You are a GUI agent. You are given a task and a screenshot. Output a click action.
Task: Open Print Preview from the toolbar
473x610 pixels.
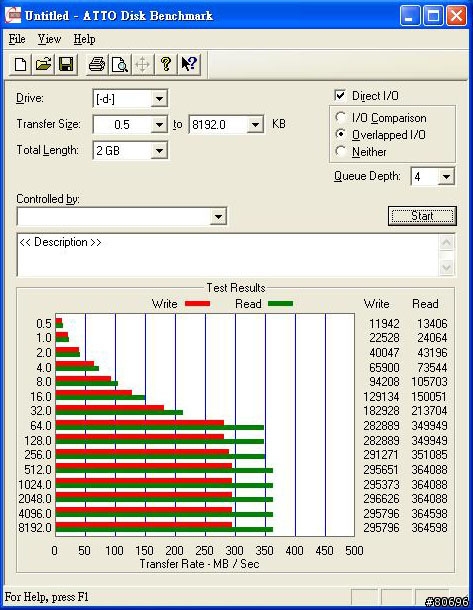119,64
